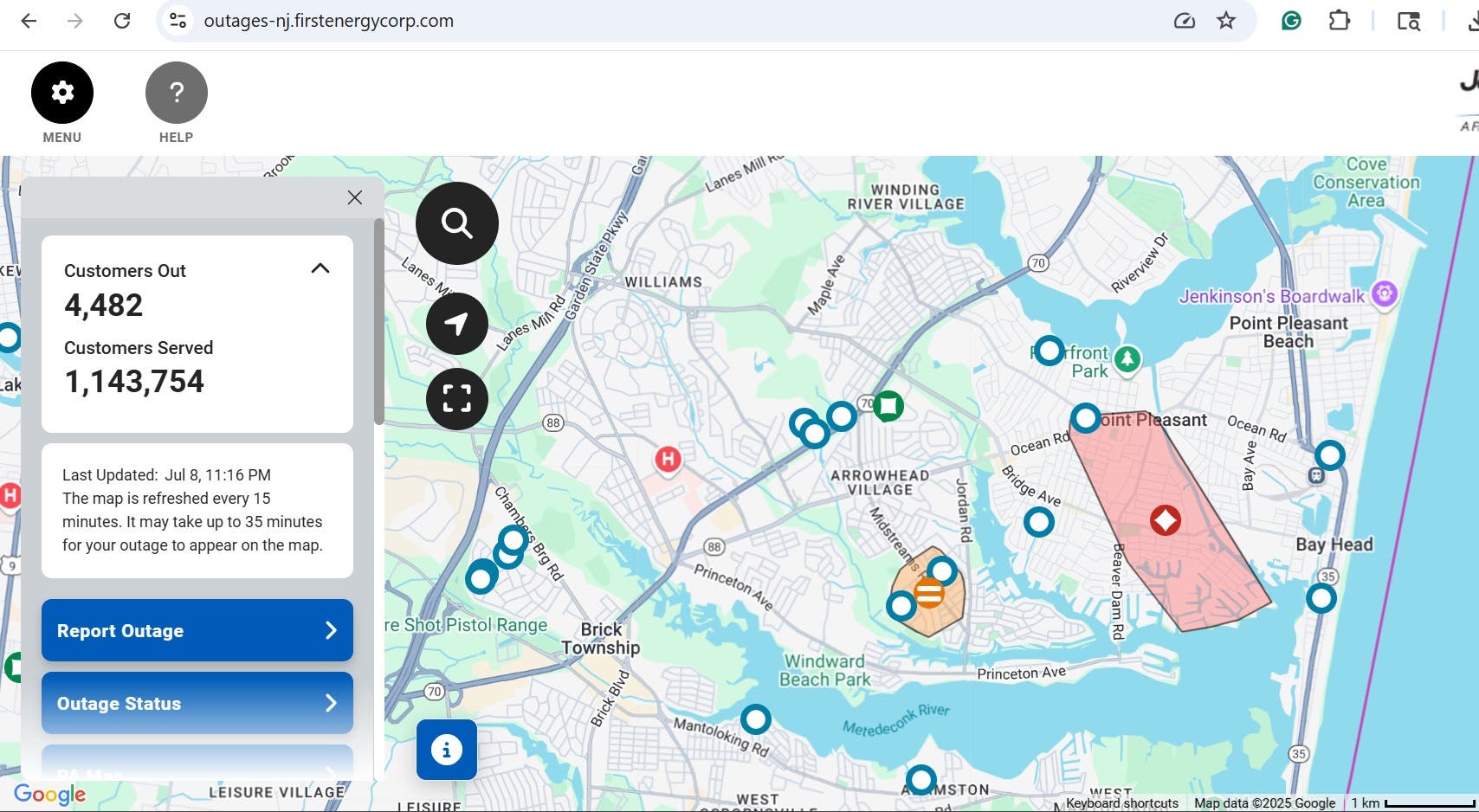
Task: Select blue outage circle at Ocean Rd corner
Action: [1086, 418]
